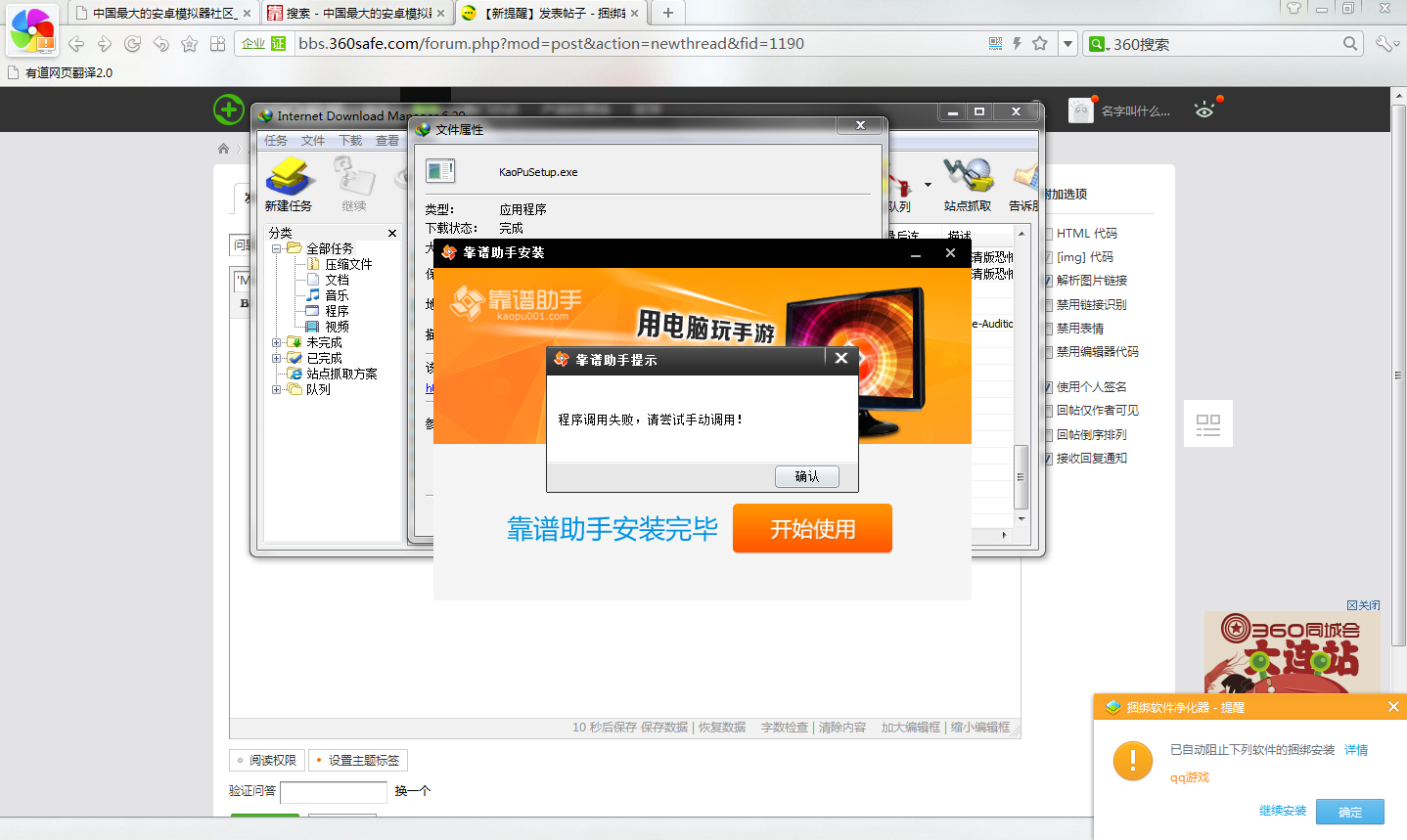Toggle 回帖仅作者可见 checkbox
Viewport: 1407px width, 840px height.
(x=1048, y=411)
